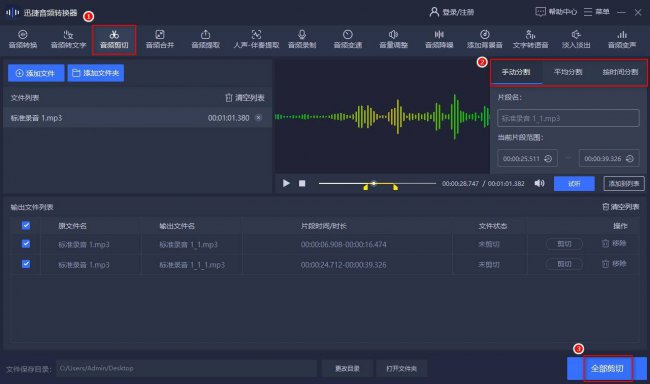Clear the 输出文件列表 output list with 清空列表
The image size is (650, 384).
(x=621, y=207)
